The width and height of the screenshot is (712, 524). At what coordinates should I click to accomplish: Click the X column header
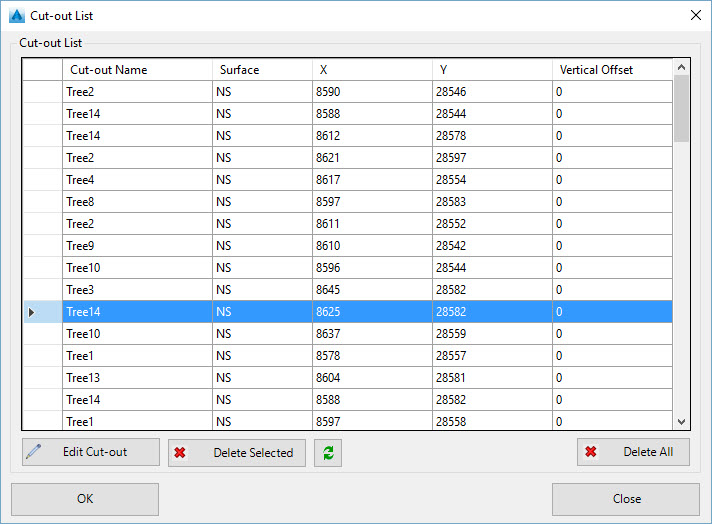372,70
